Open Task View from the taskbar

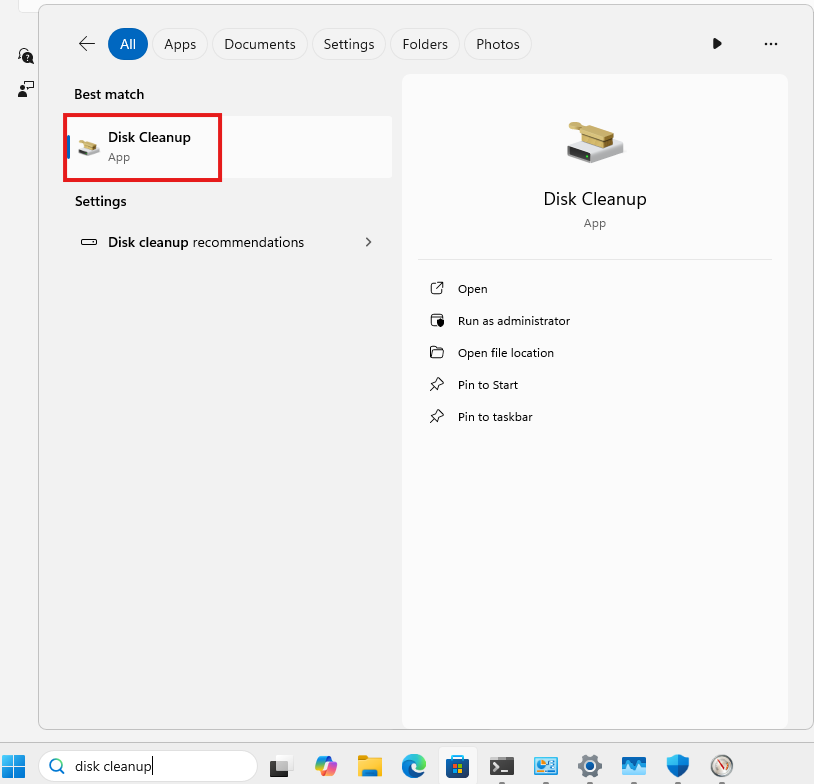click(x=281, y=766)
